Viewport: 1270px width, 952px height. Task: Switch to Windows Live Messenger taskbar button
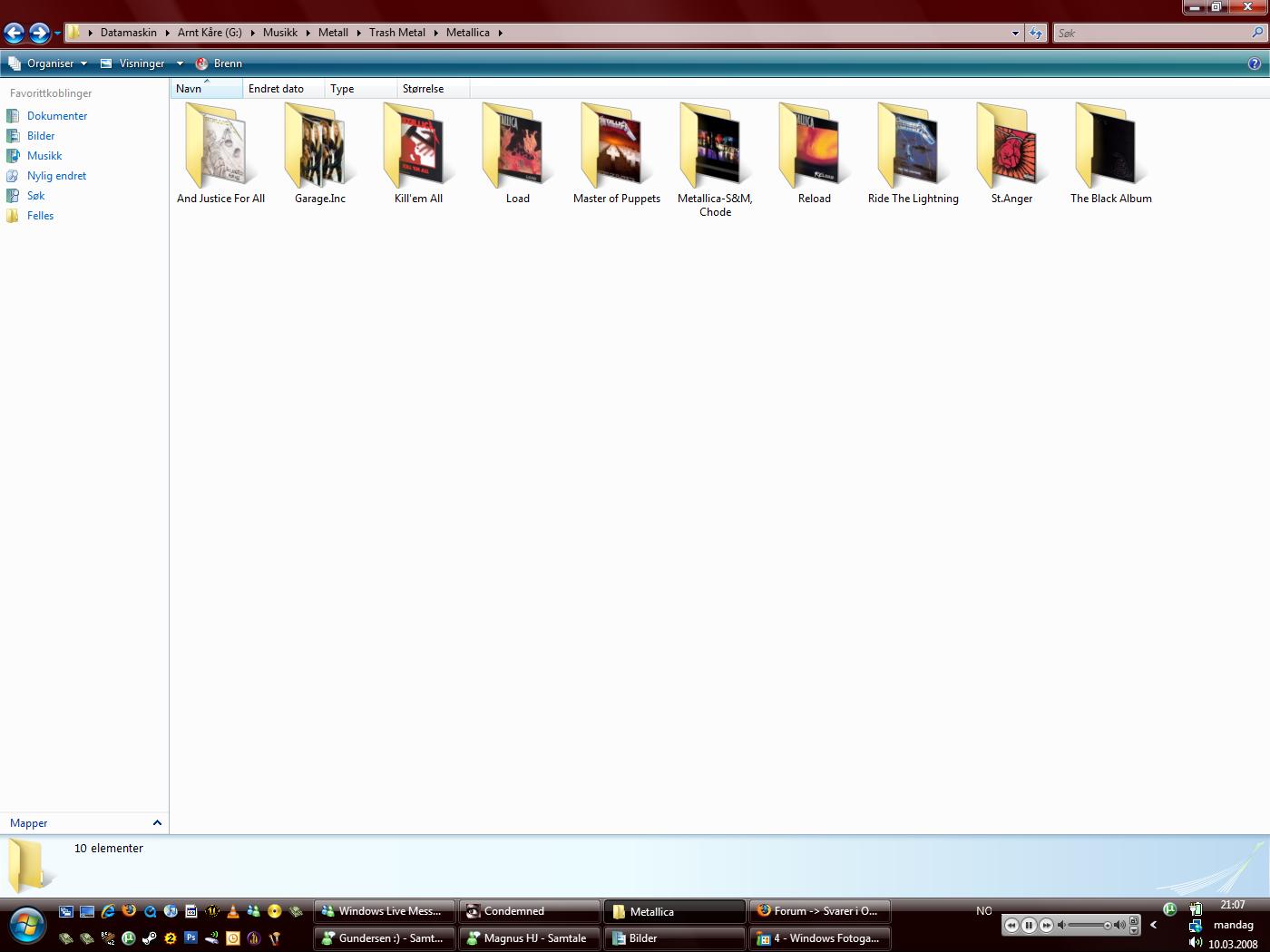pos(385,911)
